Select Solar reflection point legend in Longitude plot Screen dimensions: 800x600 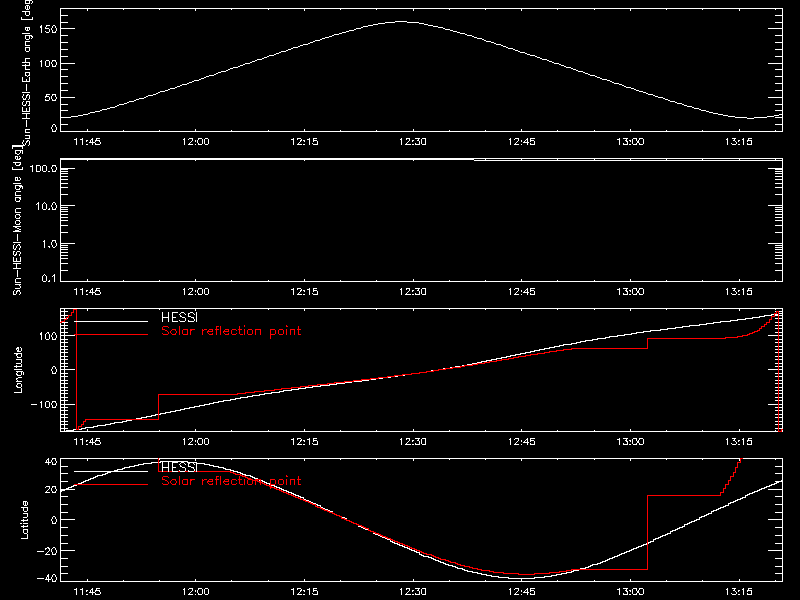coord(231,331)
